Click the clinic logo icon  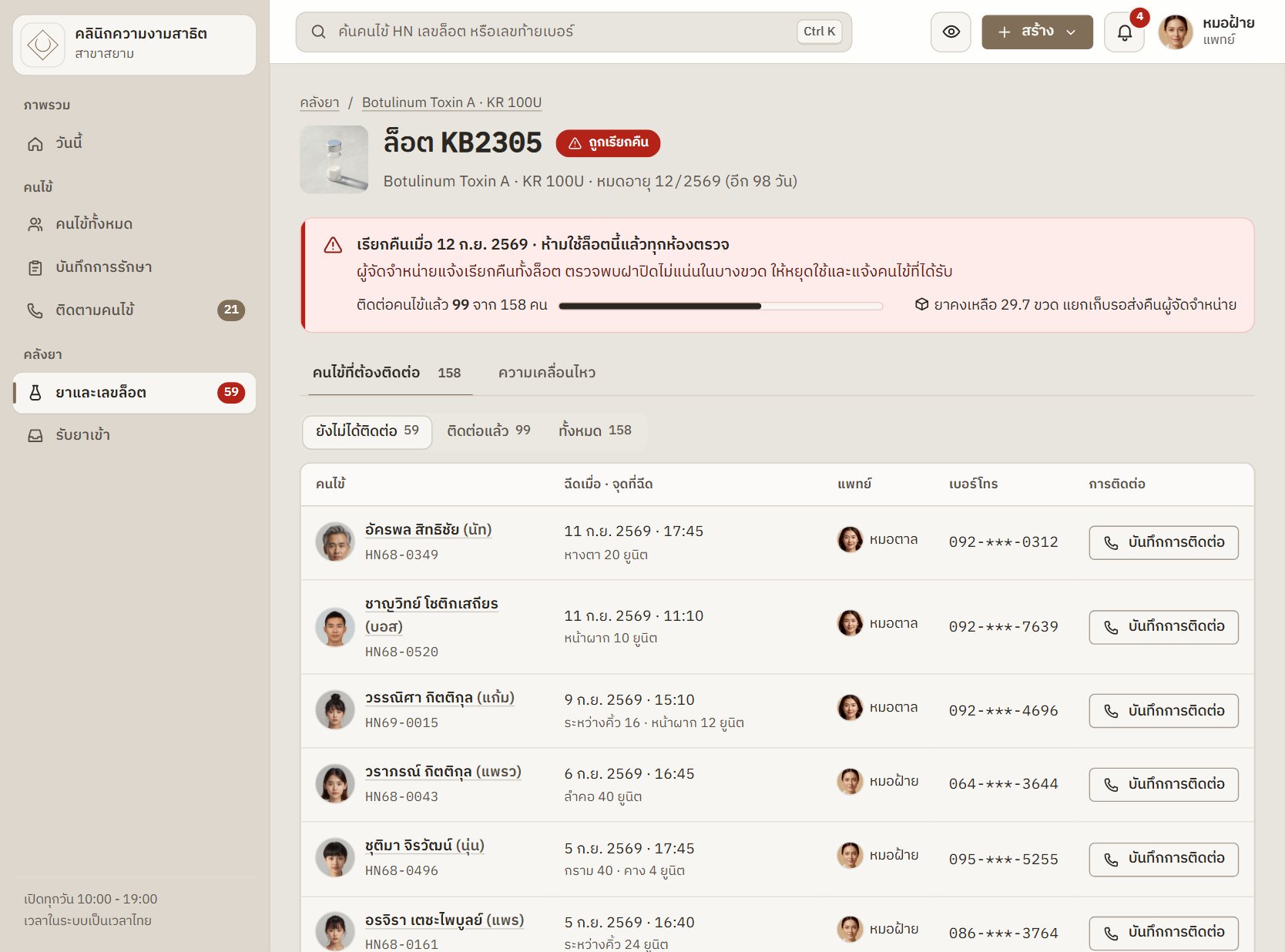click(43, 45)
